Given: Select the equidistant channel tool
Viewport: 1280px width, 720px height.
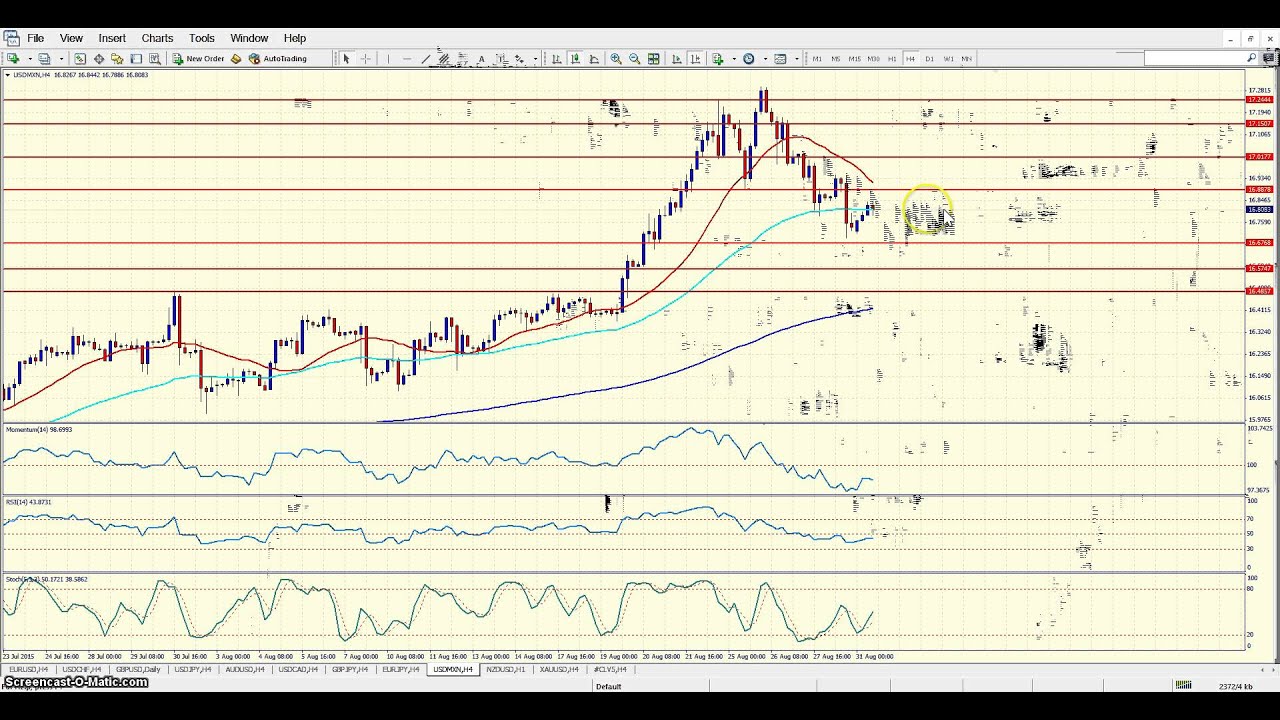Looking at the screenshot, I should pyautogui.click(x=443, y=59).
